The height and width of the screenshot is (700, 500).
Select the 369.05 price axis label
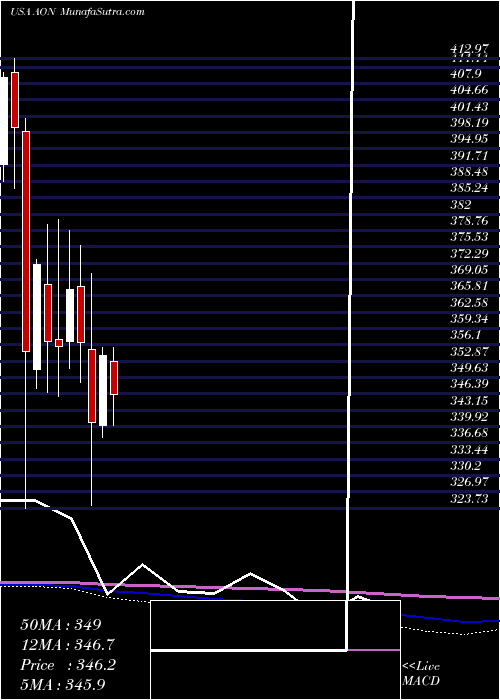coord(469,270)
